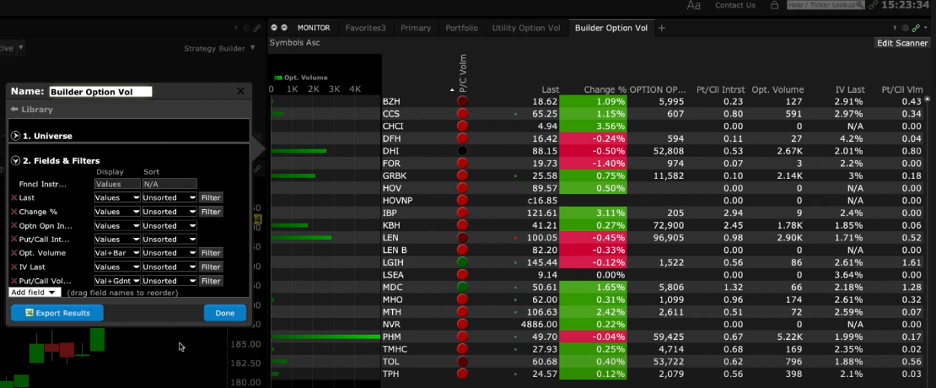Click the green chain link icon beside clock
This screenshot has height=388, width=936.
[873, 5]
